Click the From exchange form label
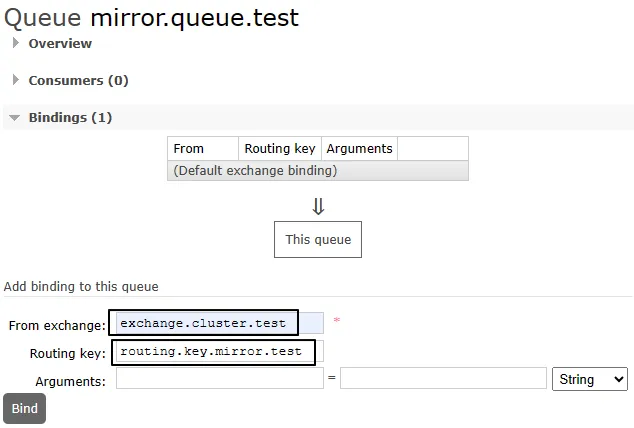 [57, 326]
